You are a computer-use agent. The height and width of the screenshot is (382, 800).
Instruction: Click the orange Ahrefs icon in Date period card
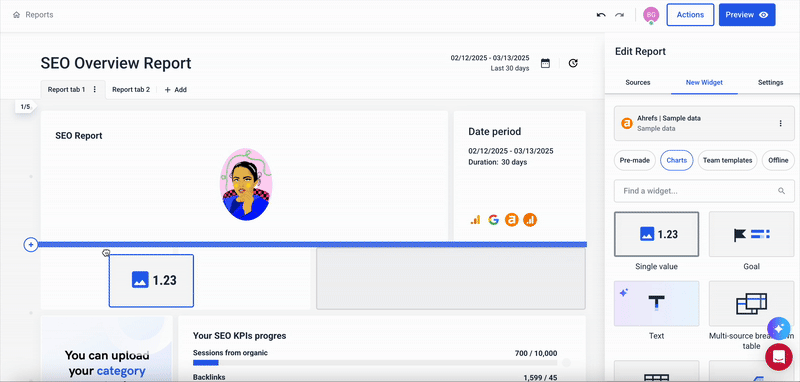pyautogui.click(x=512, y=220)
